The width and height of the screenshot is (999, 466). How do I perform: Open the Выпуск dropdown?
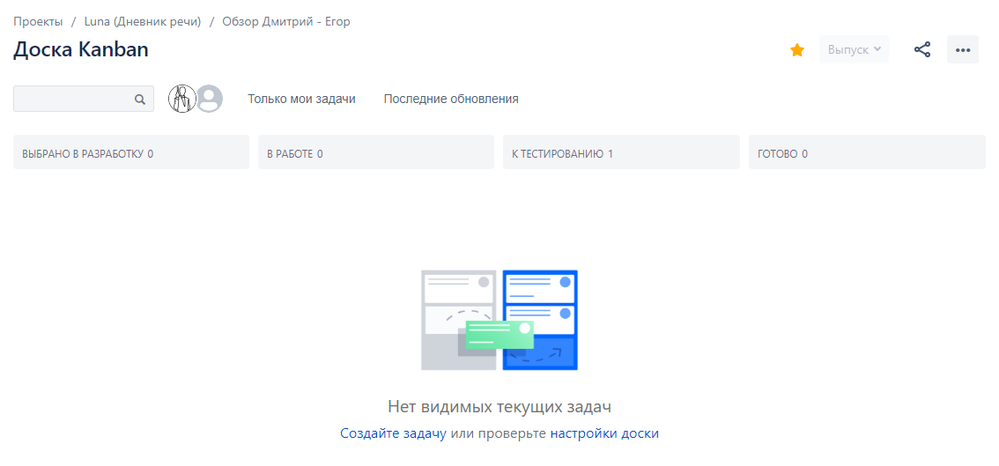point(854,50)
